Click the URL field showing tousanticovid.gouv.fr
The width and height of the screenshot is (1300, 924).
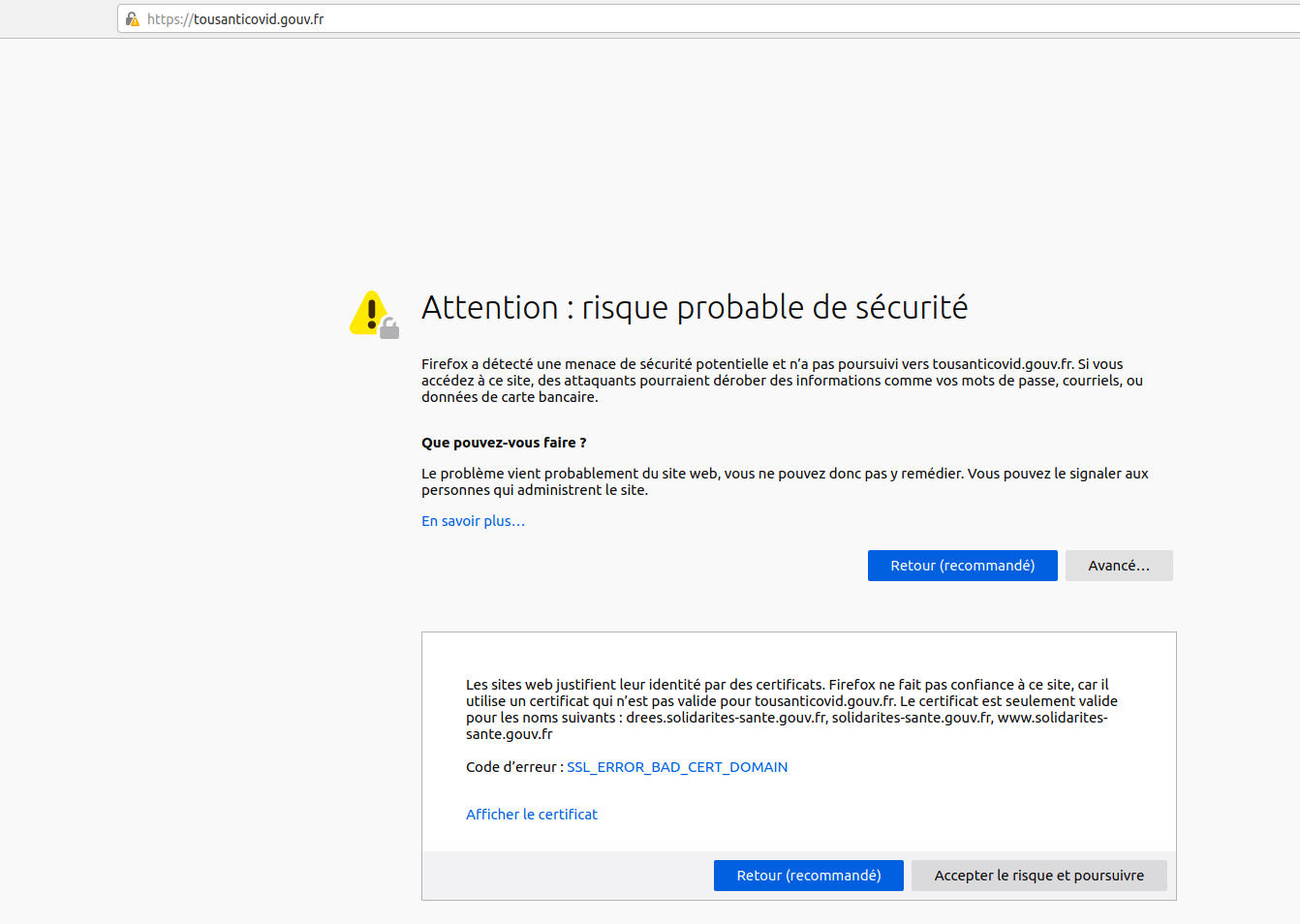[x=708, y=18]
